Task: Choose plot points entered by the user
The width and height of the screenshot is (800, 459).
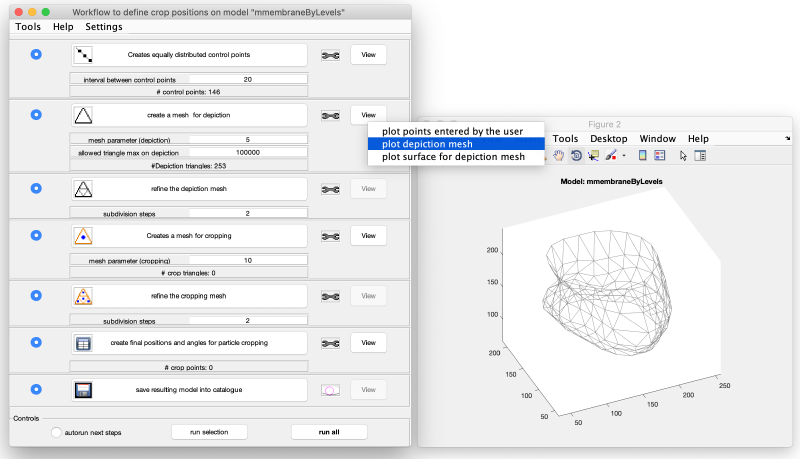Action: [x=456, y=131]
